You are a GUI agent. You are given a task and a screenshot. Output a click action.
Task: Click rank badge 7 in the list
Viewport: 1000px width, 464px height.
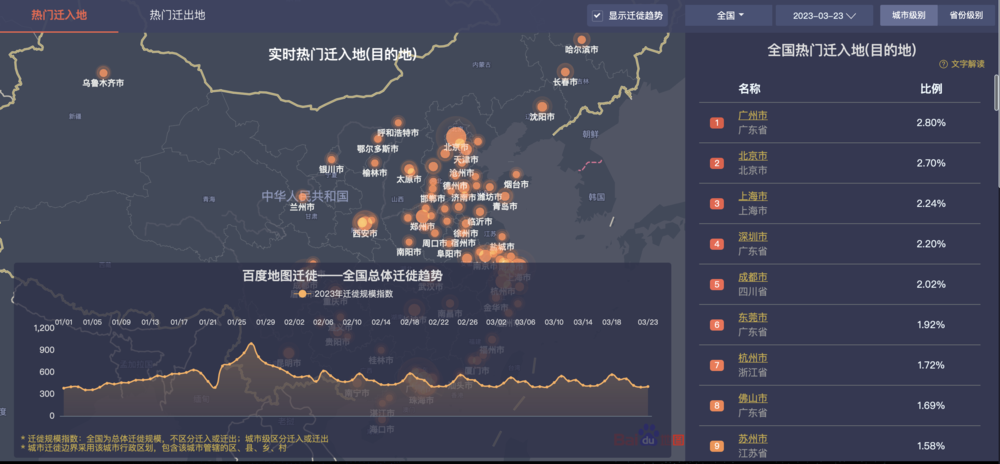717,365
